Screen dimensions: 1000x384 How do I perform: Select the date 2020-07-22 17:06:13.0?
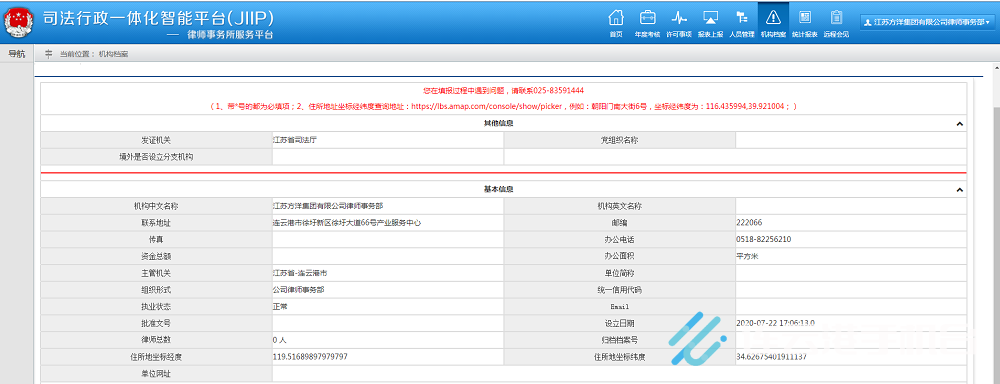point(776,322)
